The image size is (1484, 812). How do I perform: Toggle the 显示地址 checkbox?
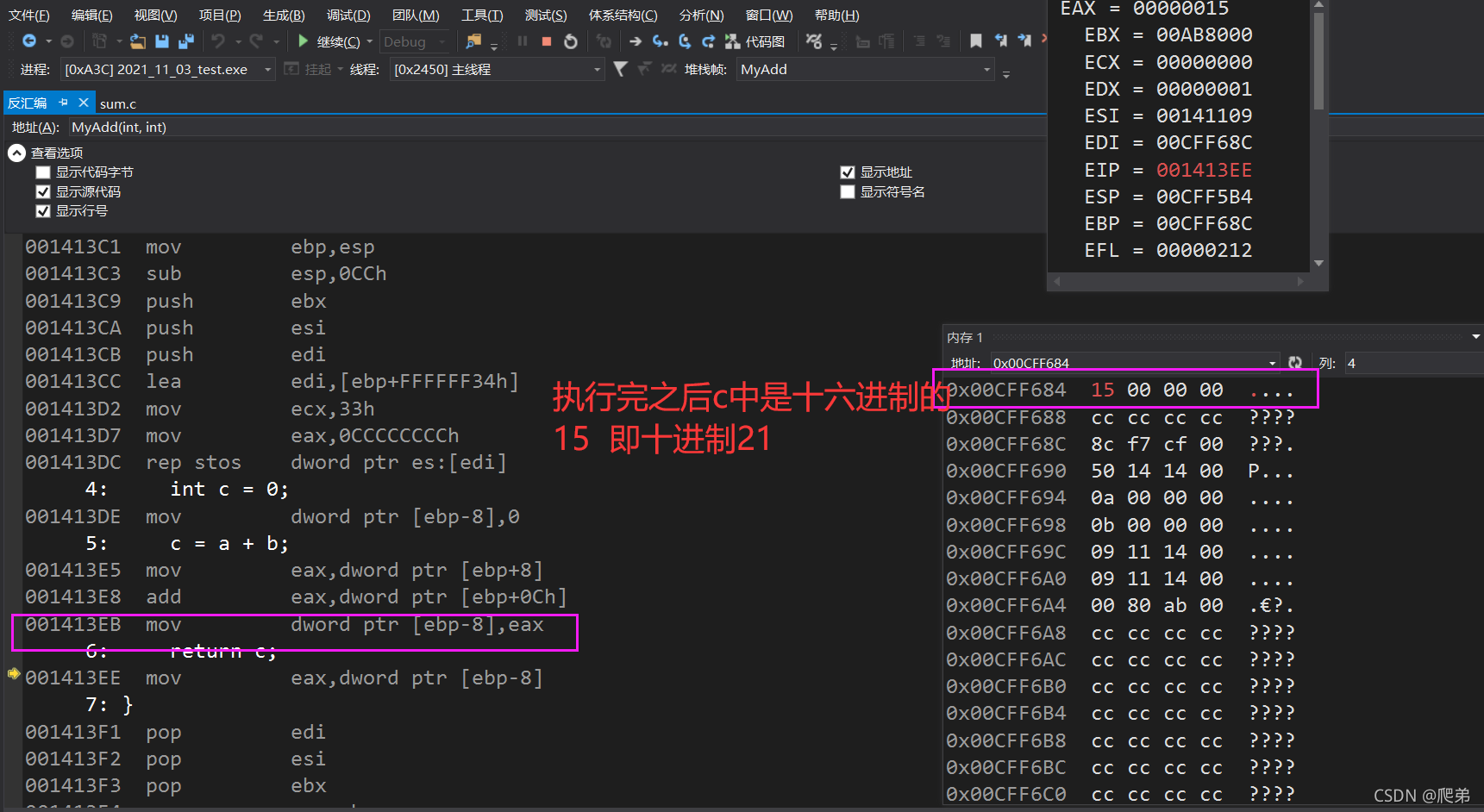click(x=848, y=172)
